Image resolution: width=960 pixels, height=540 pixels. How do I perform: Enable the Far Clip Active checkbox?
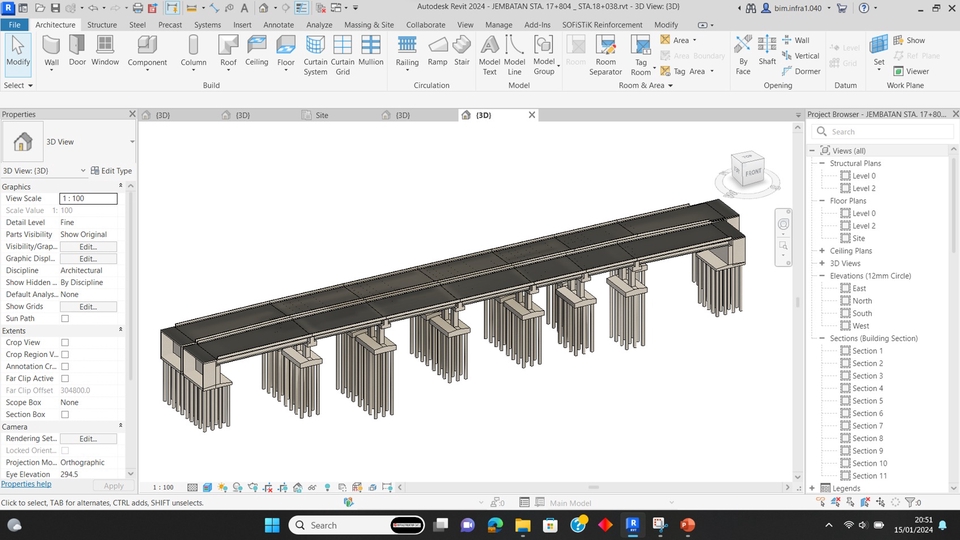(65, 378)
